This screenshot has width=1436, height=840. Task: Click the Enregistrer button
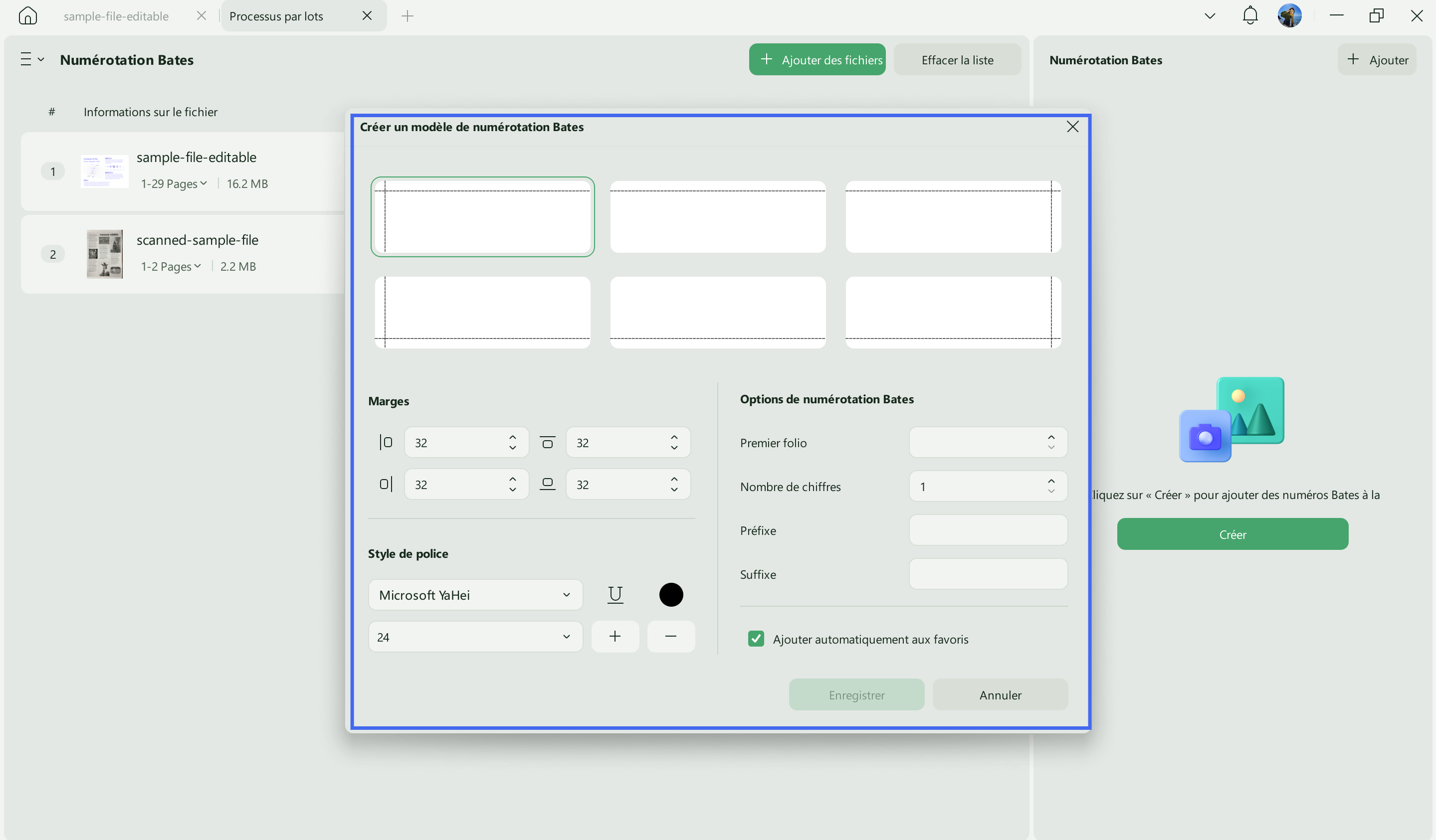click(x=856, y=694)
